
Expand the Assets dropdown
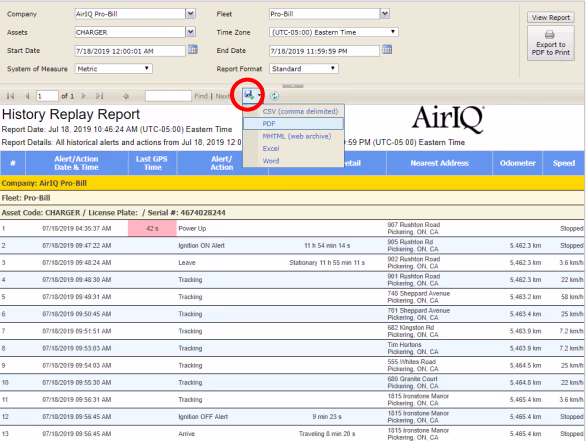pos(191,32)
